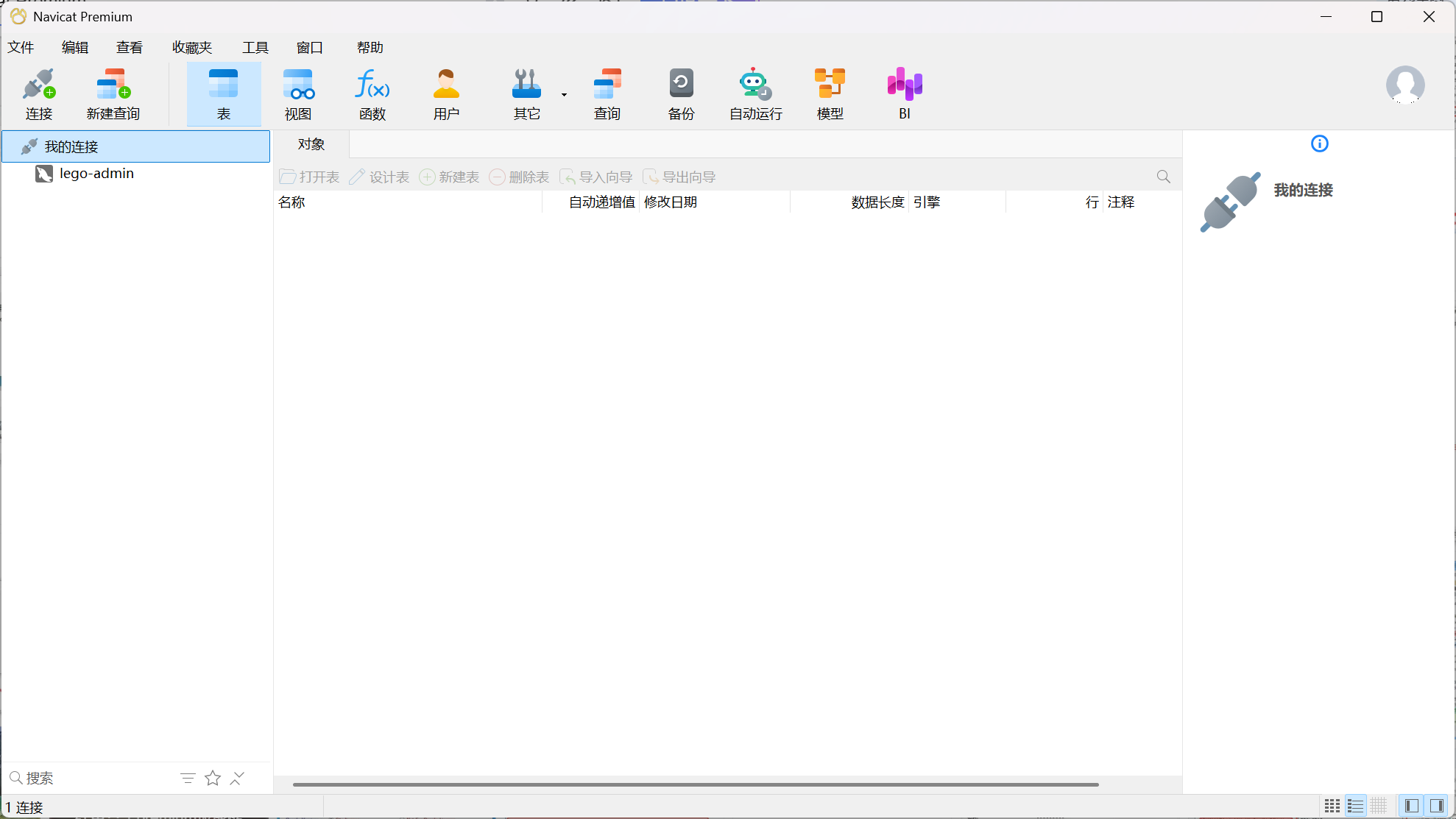Viewport: 1456px width, 819px height.
Task: Open the 自动运行 automation tool
Action: click(x=754, y=93)
